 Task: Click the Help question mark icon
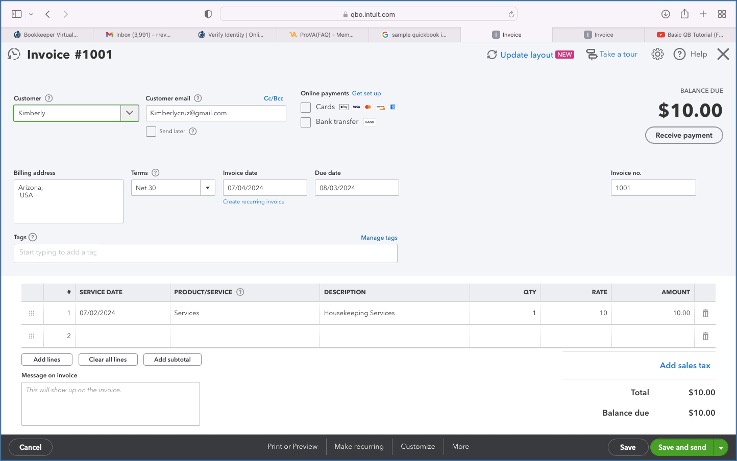(679, 55)
